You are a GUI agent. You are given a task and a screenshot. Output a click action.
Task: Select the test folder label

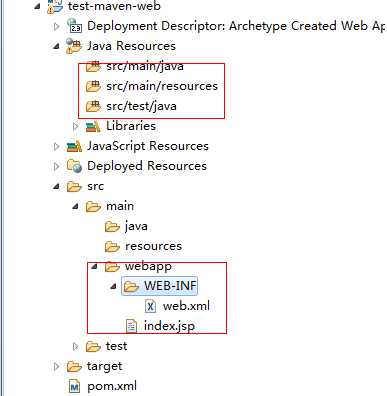tap(116, 346)
